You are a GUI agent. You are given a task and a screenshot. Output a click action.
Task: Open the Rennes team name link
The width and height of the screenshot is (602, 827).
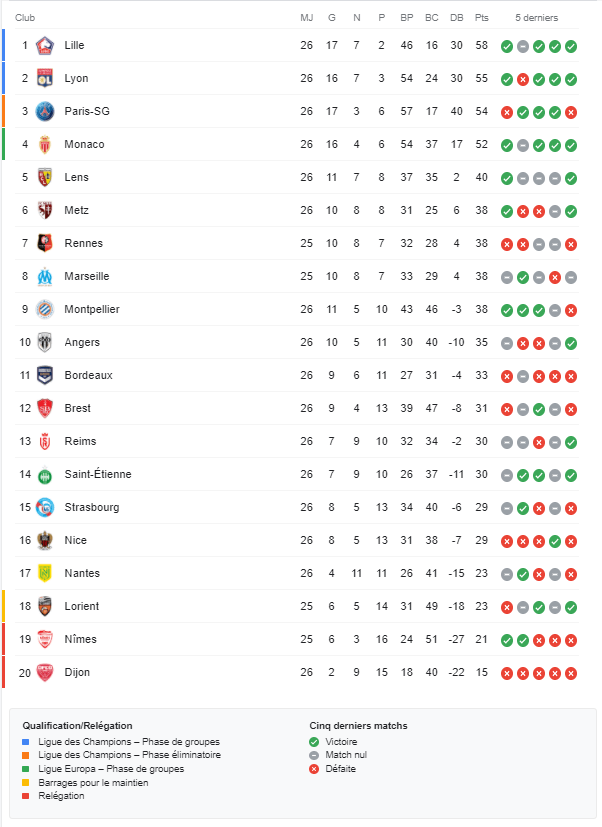point(83,243)
